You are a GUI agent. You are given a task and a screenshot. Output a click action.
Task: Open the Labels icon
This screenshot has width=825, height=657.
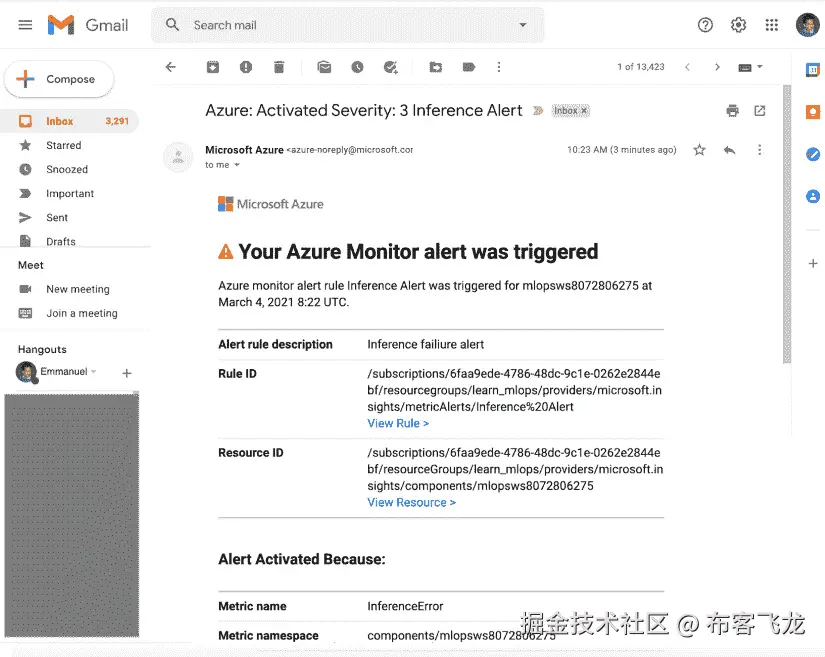[469, 67]
